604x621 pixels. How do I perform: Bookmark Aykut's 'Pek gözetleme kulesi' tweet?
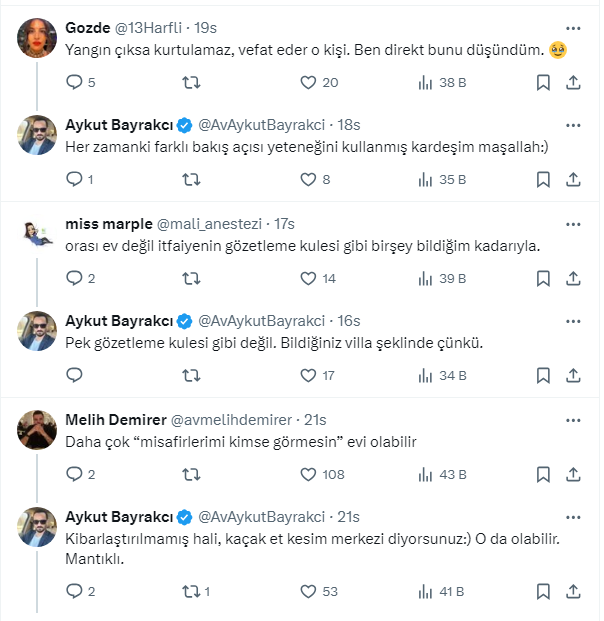pos(542,377)
